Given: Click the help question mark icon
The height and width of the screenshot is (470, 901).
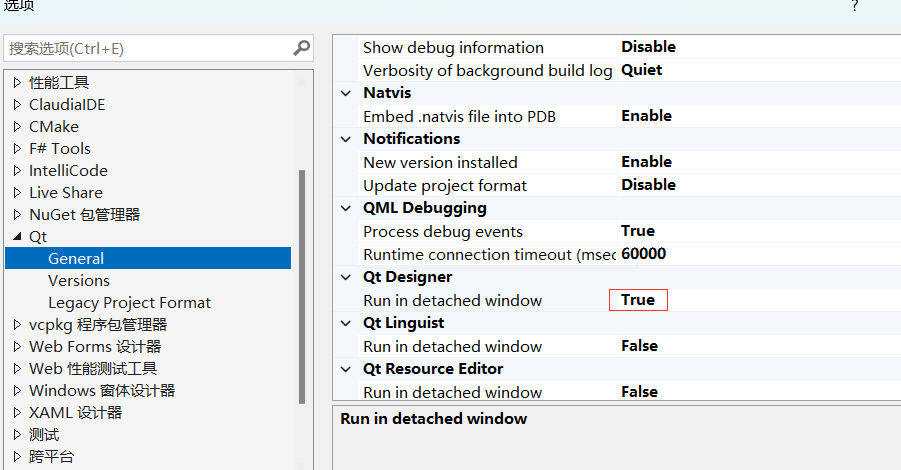Looking at the screenshot, I should pyautogui.click(x=855, y=6).
